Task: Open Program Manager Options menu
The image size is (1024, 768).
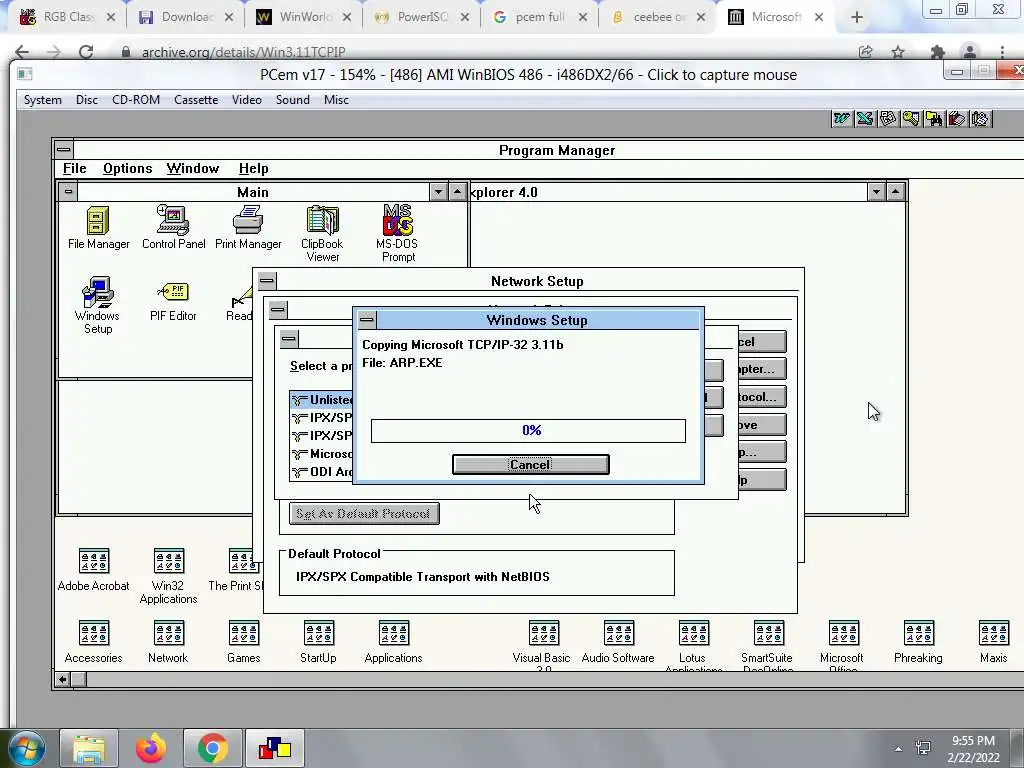Action: pos(127,168)
